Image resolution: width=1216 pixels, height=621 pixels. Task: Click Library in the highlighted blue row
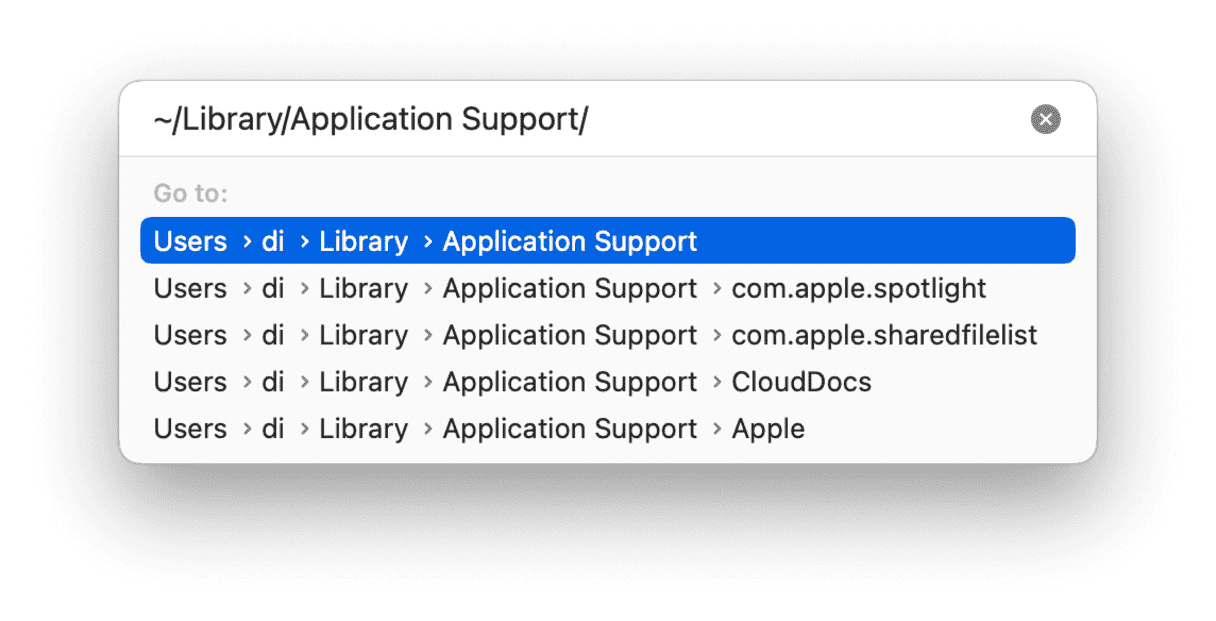pos(364,242)
